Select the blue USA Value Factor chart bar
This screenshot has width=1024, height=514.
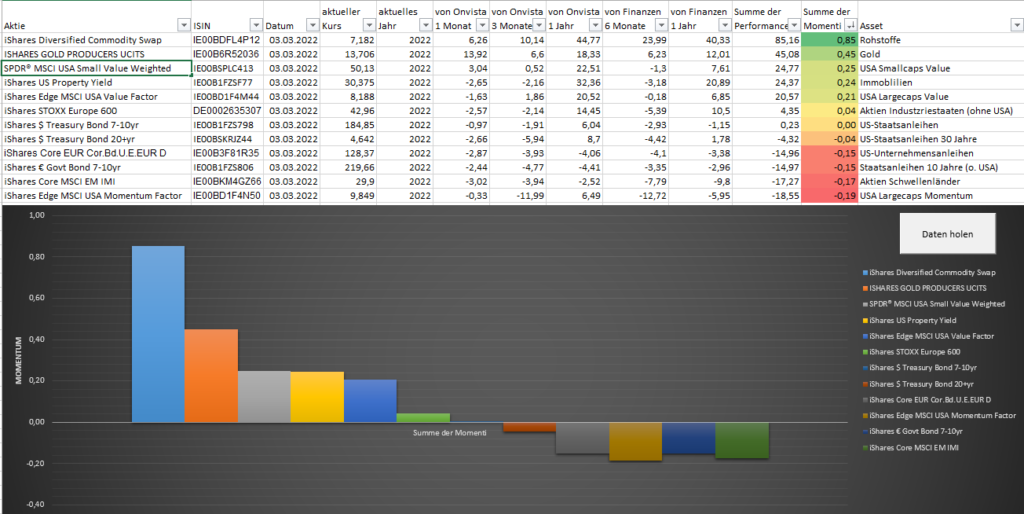click(370, 400)
